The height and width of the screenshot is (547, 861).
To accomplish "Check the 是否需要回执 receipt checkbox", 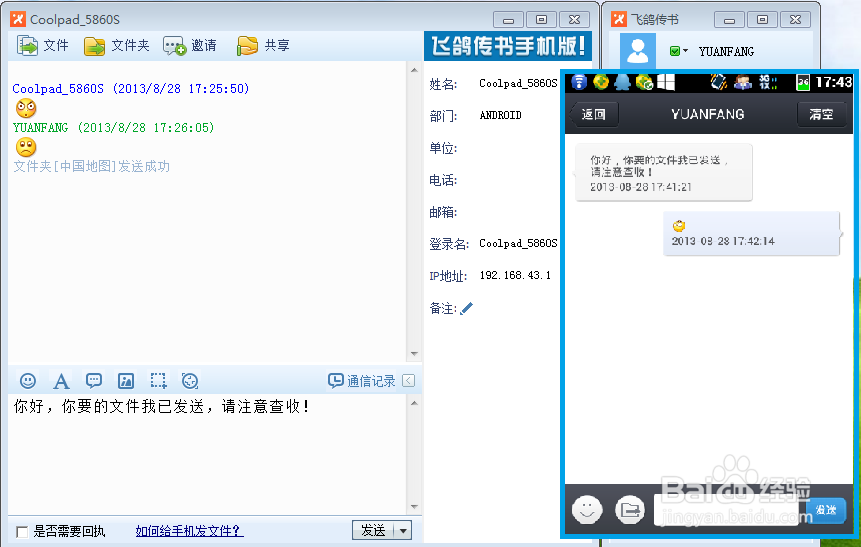I will click(22, 532).
